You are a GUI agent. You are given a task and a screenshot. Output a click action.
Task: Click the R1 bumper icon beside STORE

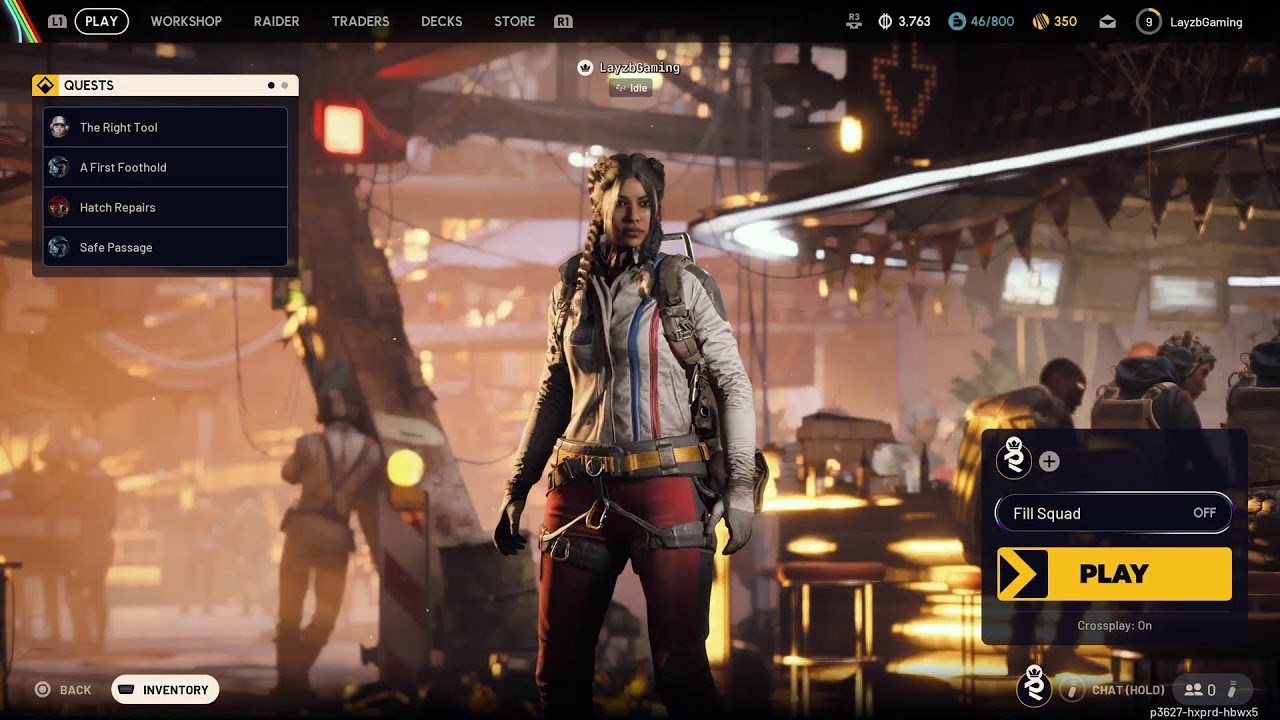click(563, 21)
